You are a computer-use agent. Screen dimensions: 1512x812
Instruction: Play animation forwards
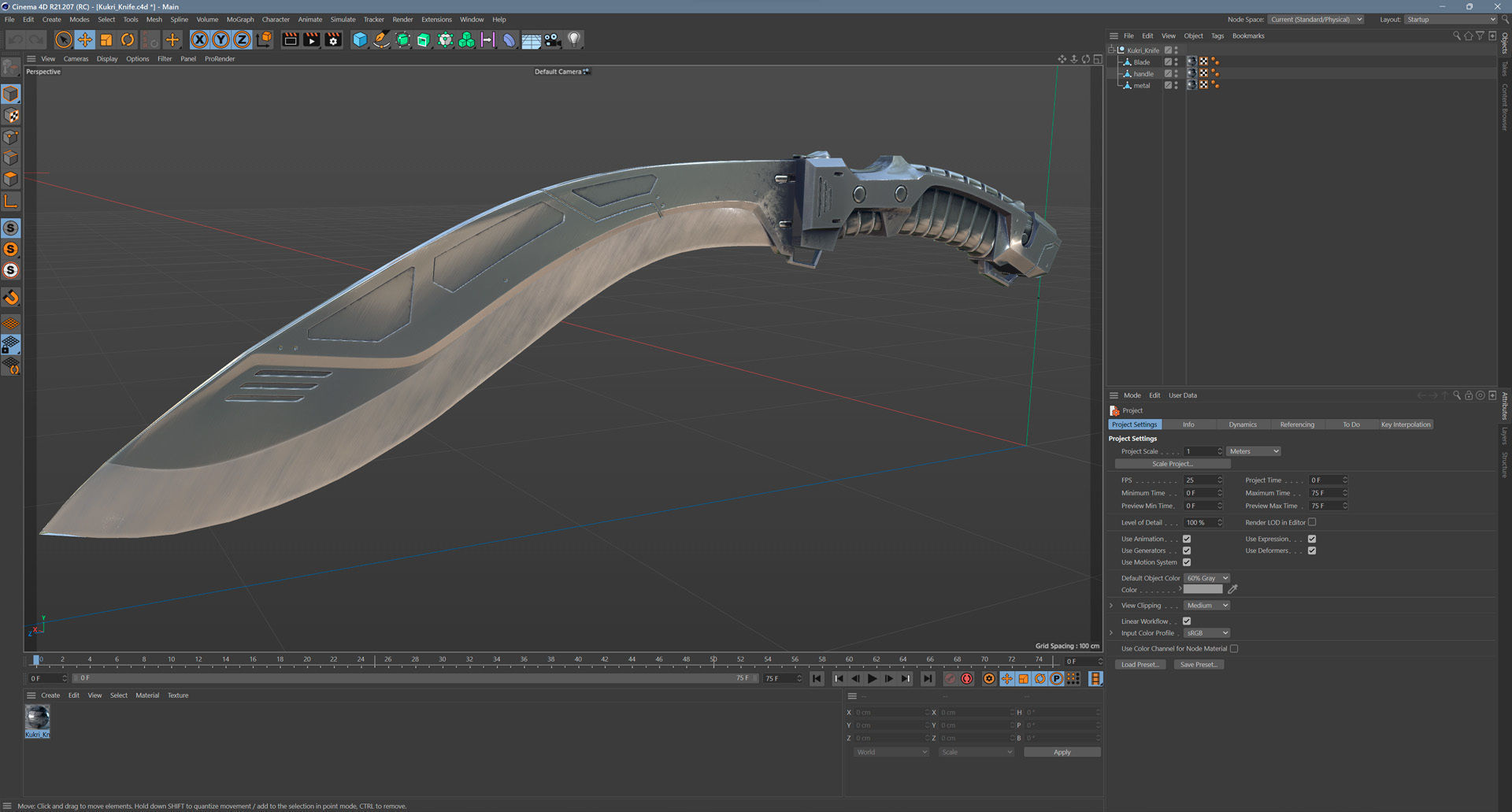[872, 678]
